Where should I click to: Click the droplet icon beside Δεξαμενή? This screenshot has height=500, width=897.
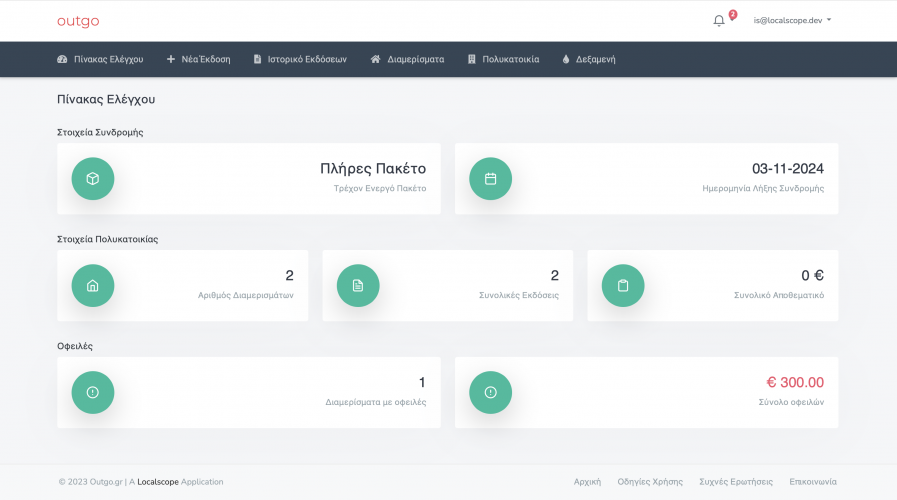pyautogui.click(x=566, y=59)
